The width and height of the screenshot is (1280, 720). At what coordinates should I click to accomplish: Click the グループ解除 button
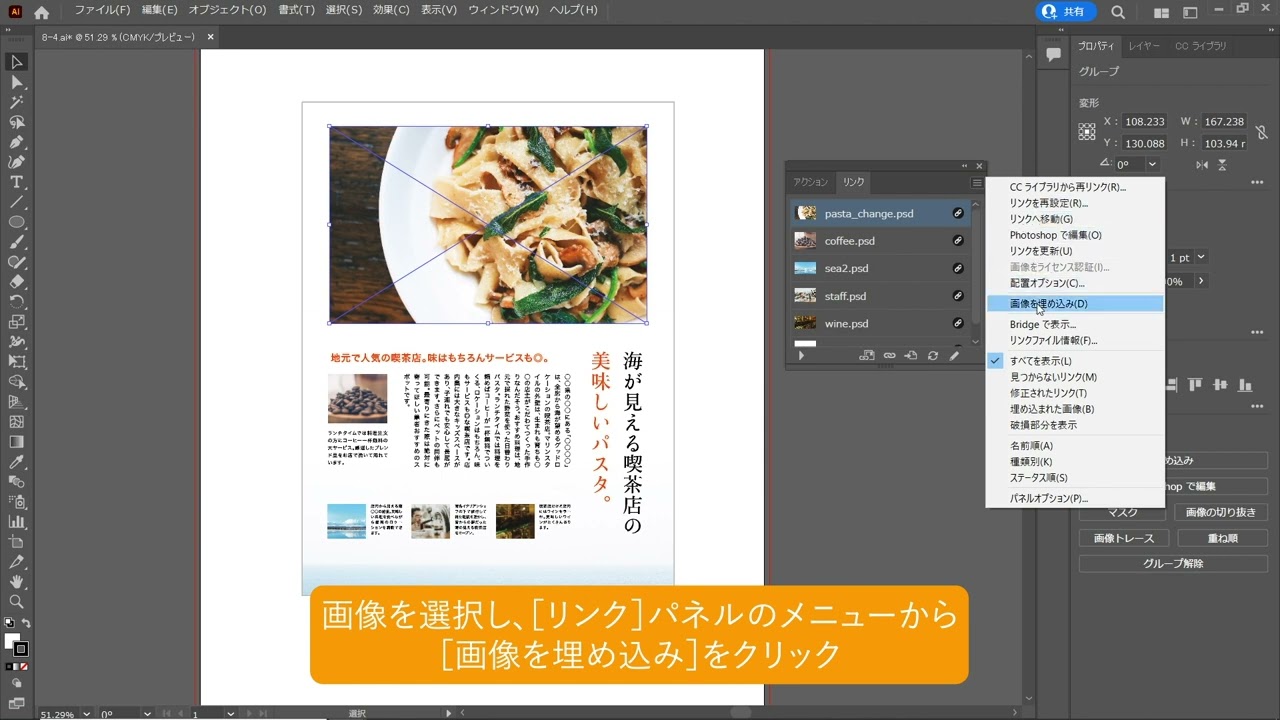tap(1172, 564)
